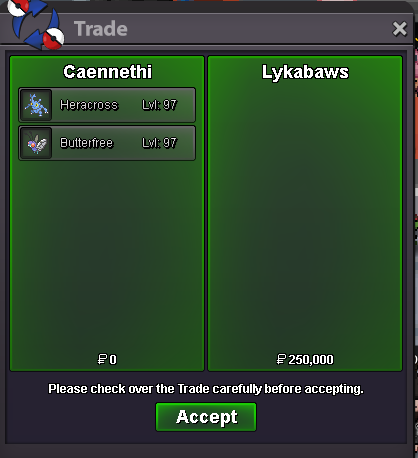418x458 pixels.
Task: Click the Heracross sprite icon
Action: 36,105
